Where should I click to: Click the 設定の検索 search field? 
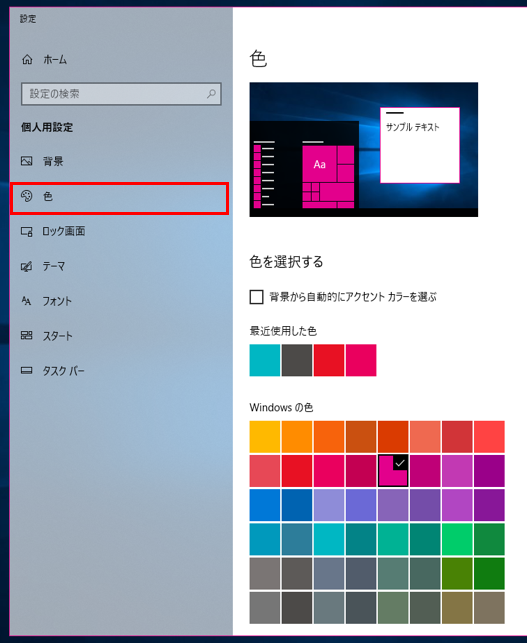pyautogui.click(x=121, y=94)
